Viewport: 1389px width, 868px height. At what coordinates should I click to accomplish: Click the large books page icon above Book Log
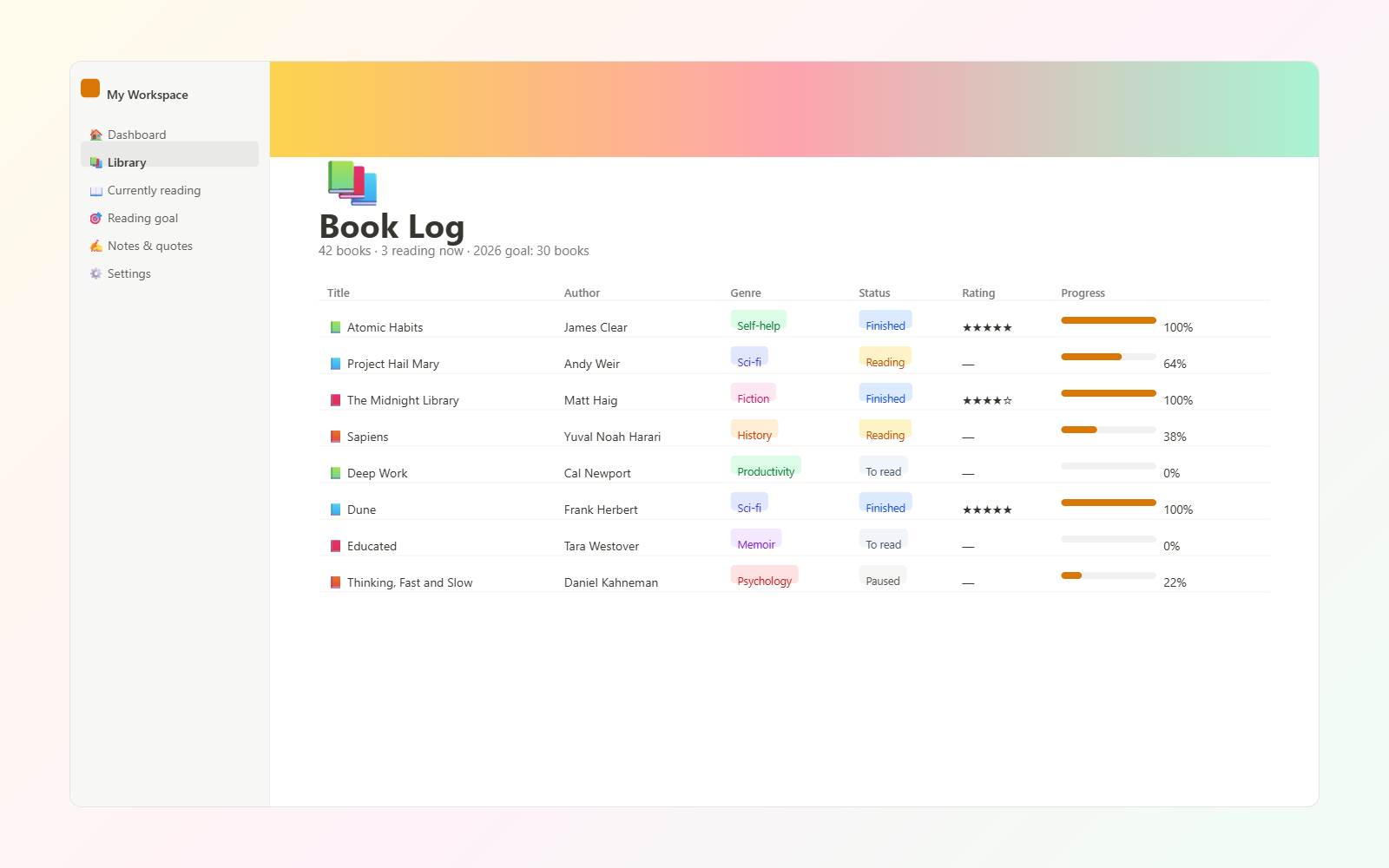(x=352, y=182)
